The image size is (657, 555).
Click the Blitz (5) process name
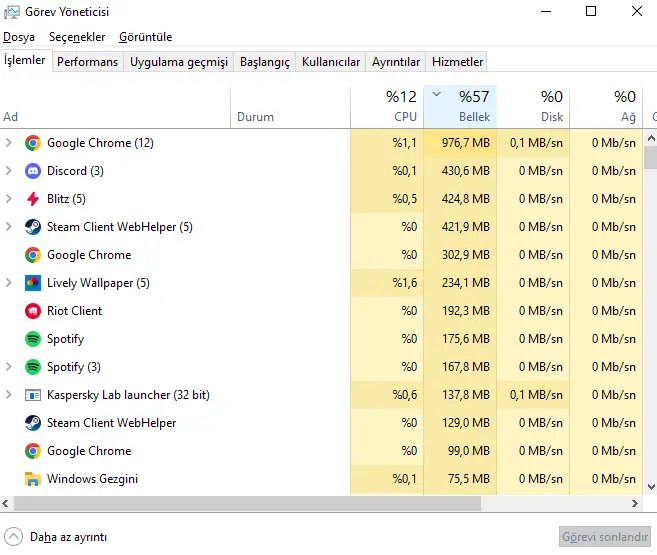pos(66,199)
